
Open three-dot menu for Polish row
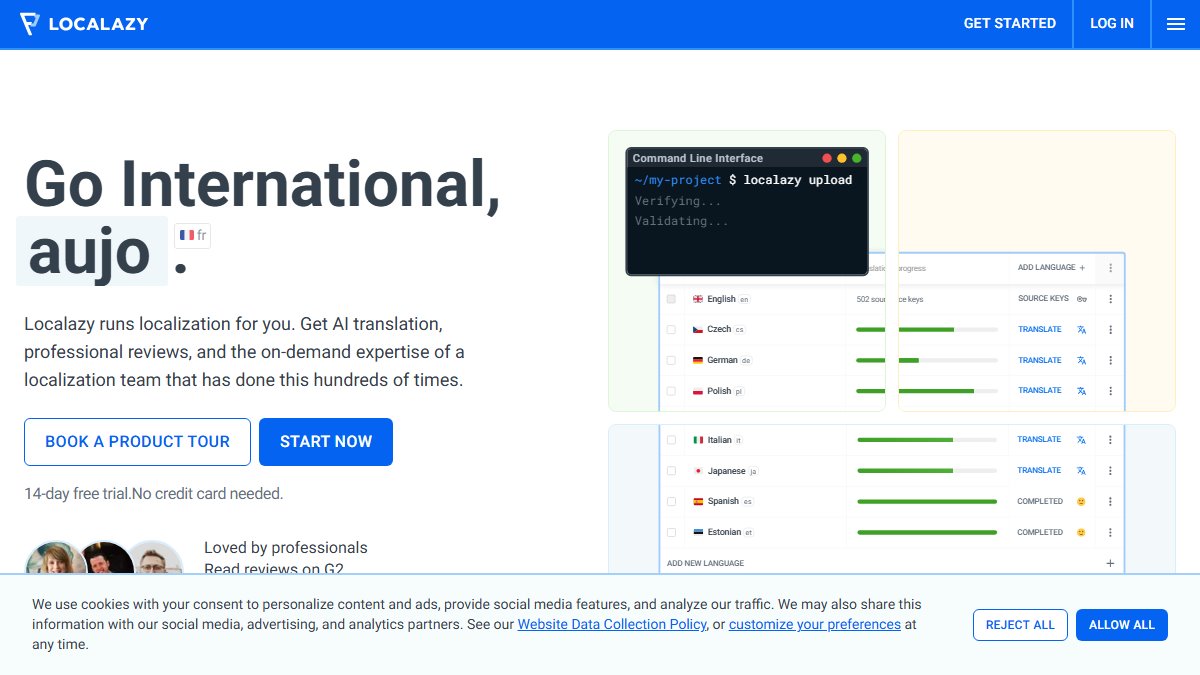pyautogui.click(x=1110, y=391)
